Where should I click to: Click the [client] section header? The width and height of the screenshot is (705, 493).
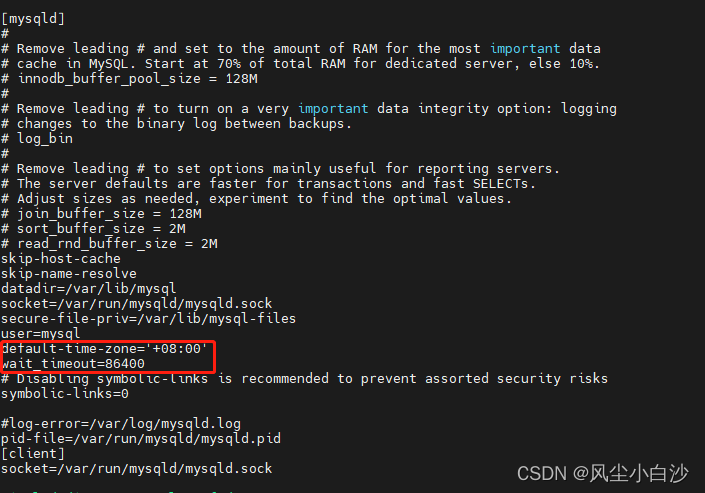(x=33, y=453)
